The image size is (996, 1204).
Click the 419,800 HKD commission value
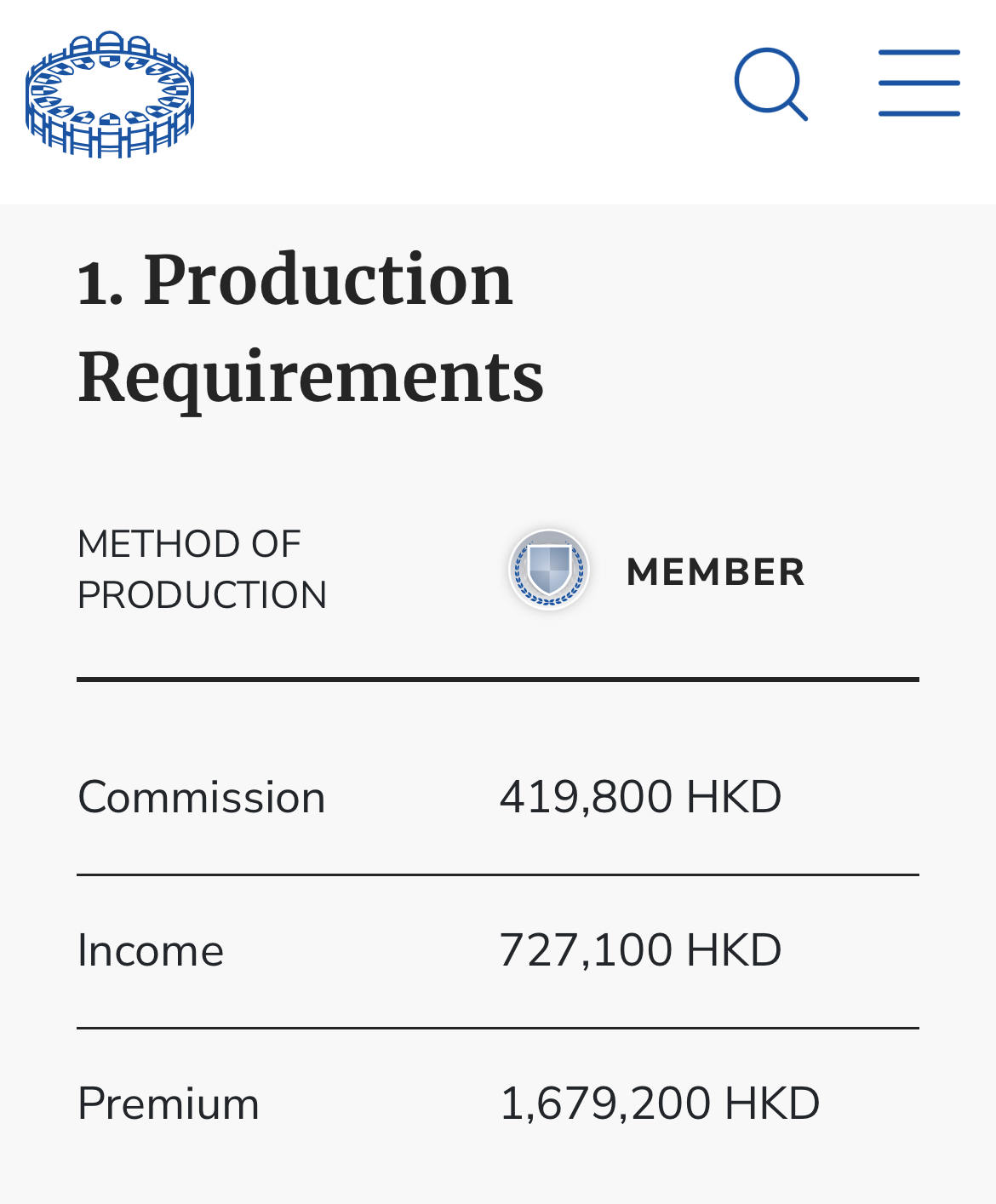pos(640,798)
